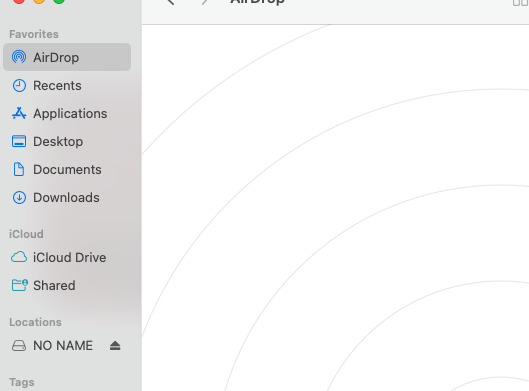Open Documents folder label
Image resolution: width=529 pixels, height=391 pixels.
(x=67, y=170)
